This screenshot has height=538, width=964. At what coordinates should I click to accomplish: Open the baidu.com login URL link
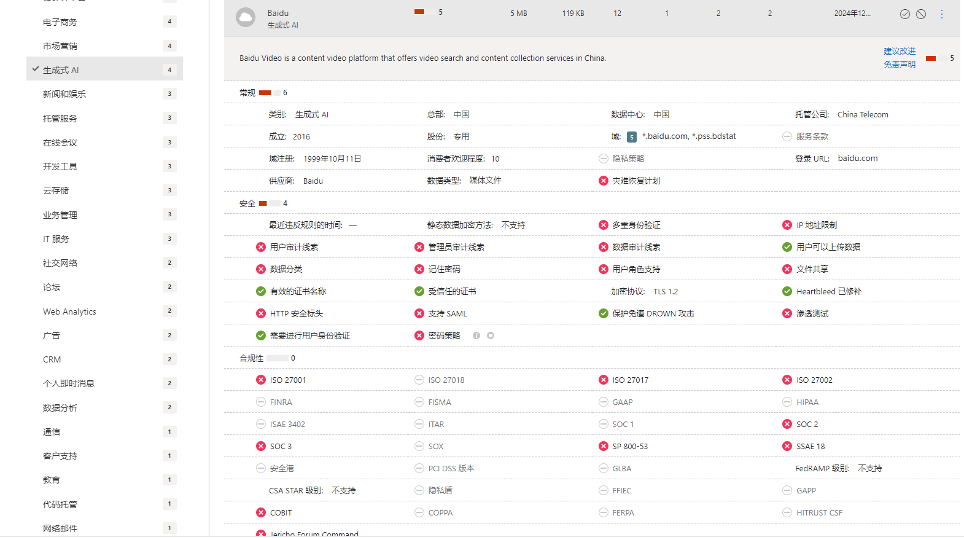point(858,158)
